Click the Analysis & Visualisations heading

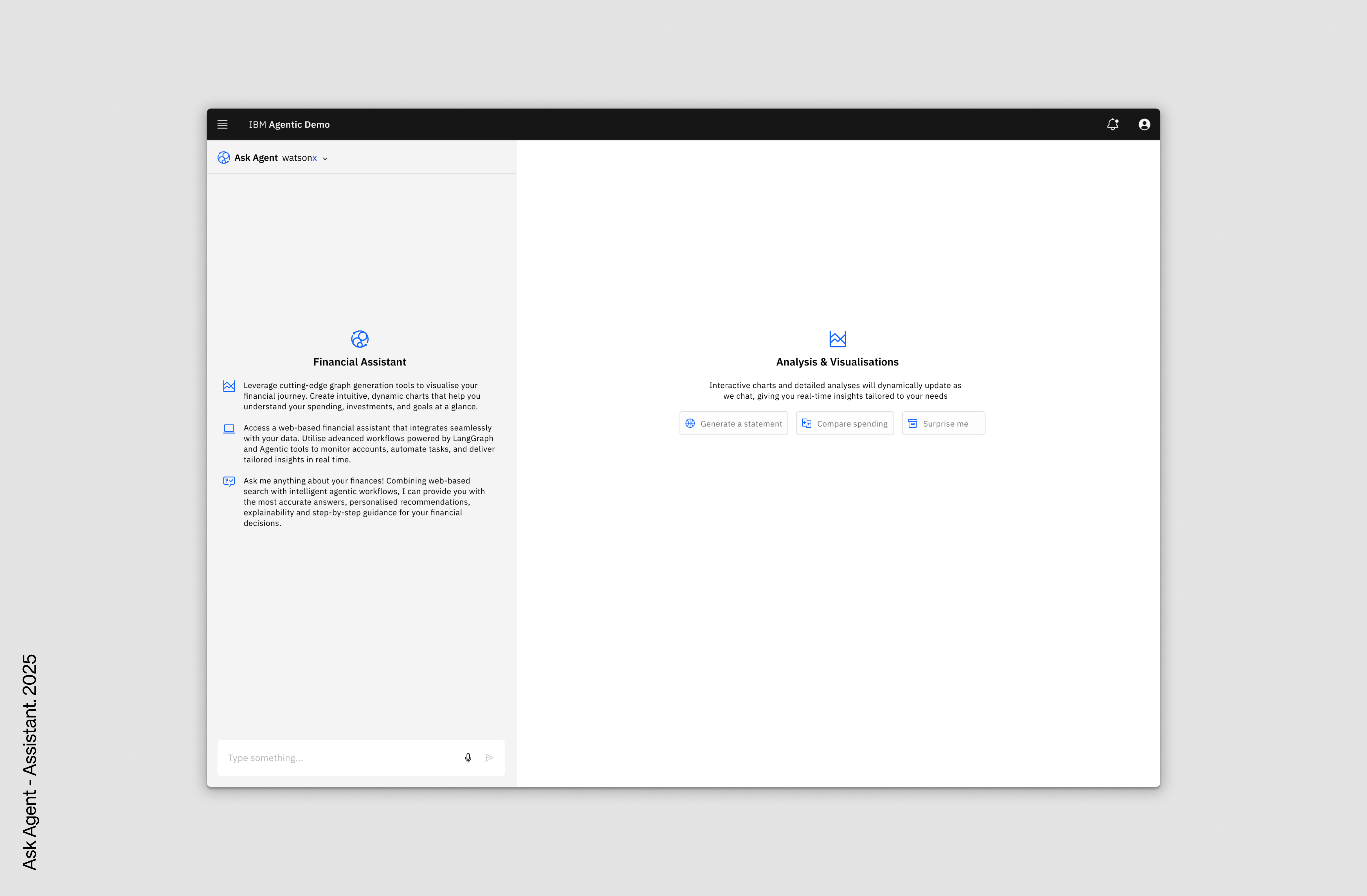[x=837, y=362]
